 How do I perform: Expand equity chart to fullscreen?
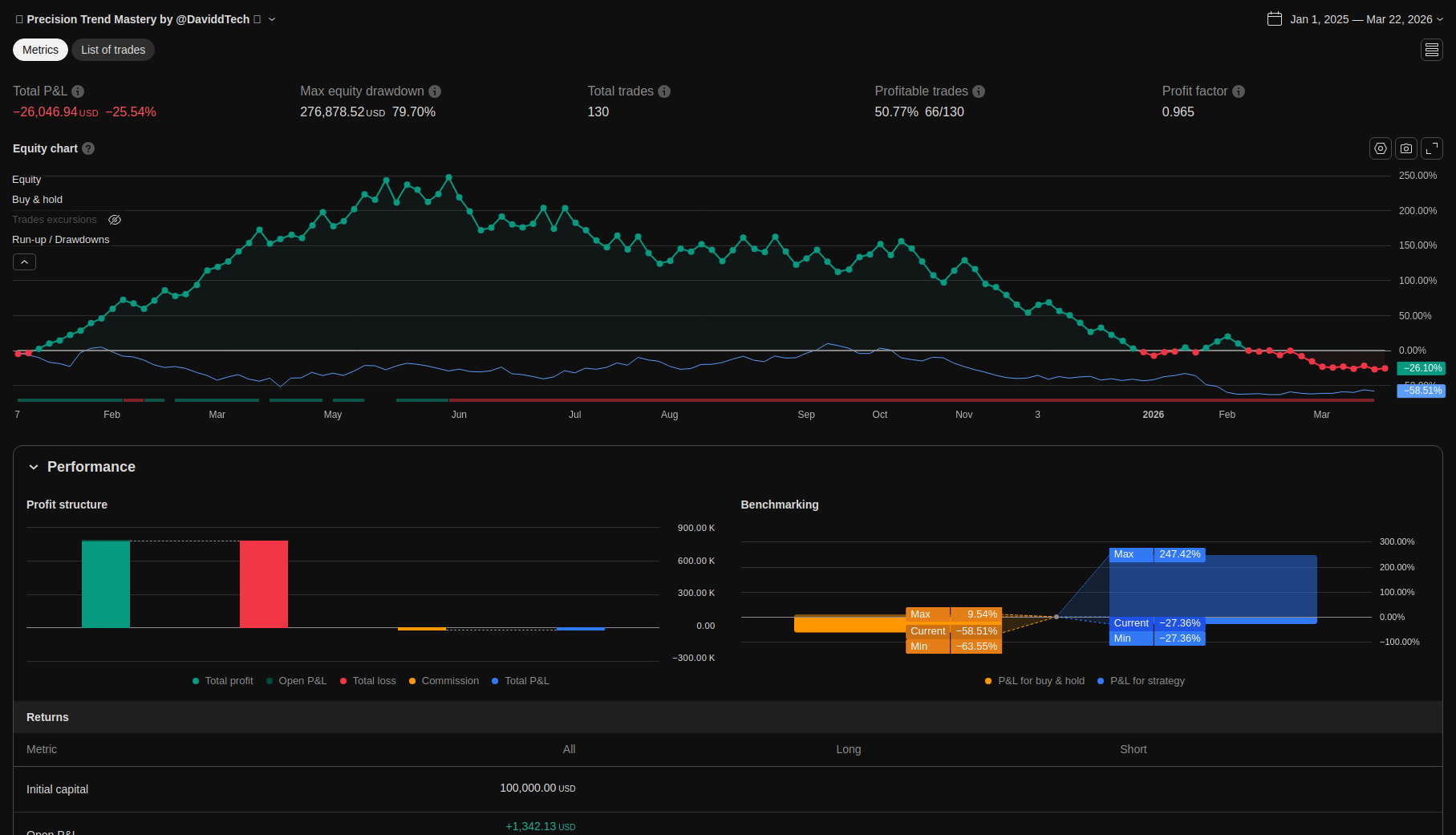(1431, 148)
